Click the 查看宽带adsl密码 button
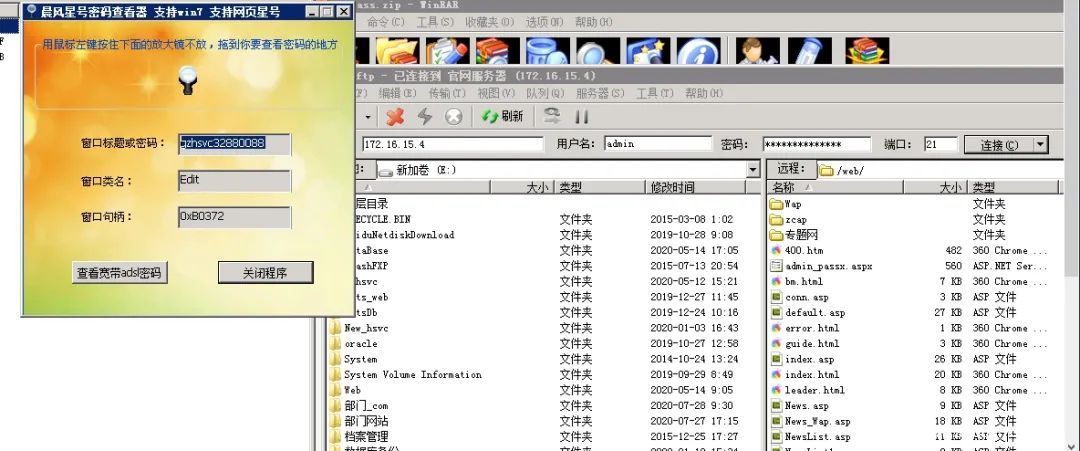This screenshot has height=451, width=1080. click(x=119, y=272)
